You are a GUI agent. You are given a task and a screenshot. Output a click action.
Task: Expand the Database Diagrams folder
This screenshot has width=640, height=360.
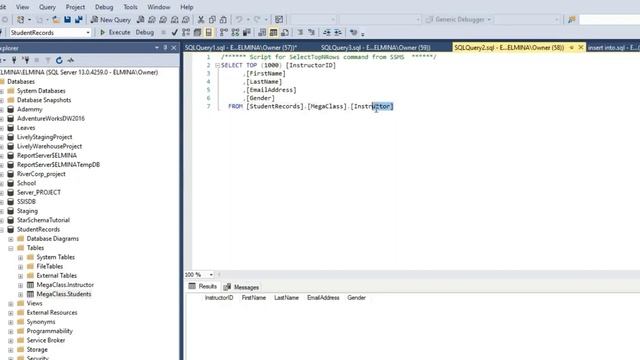(x=11, y=239)
